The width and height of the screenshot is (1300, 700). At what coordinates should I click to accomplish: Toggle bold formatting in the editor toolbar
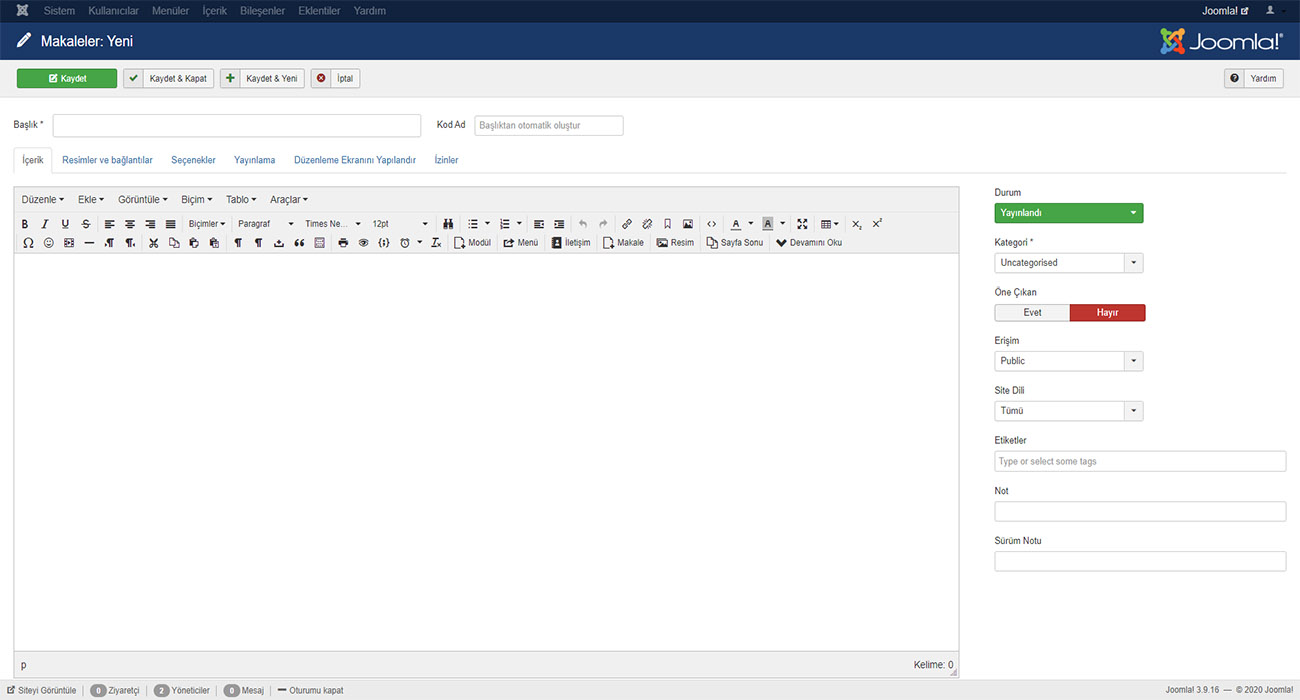[x=25, y=224]
